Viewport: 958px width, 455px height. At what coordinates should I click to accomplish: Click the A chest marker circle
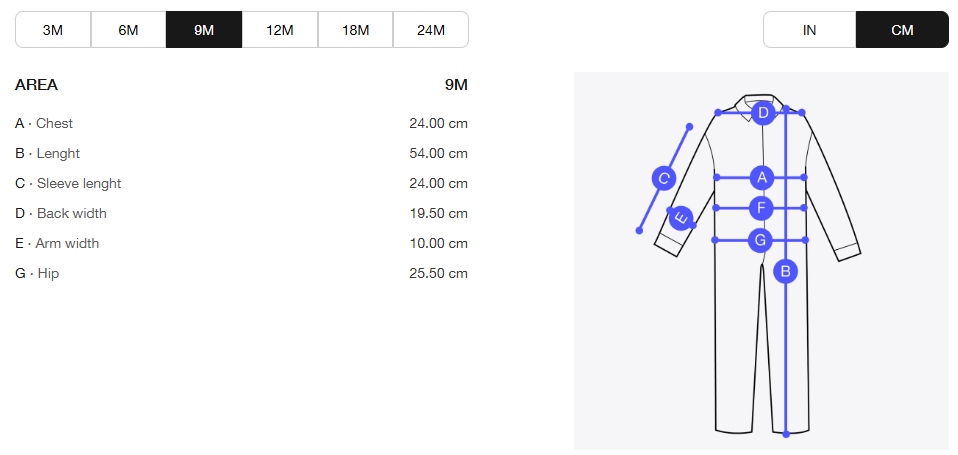pos(762,178)
